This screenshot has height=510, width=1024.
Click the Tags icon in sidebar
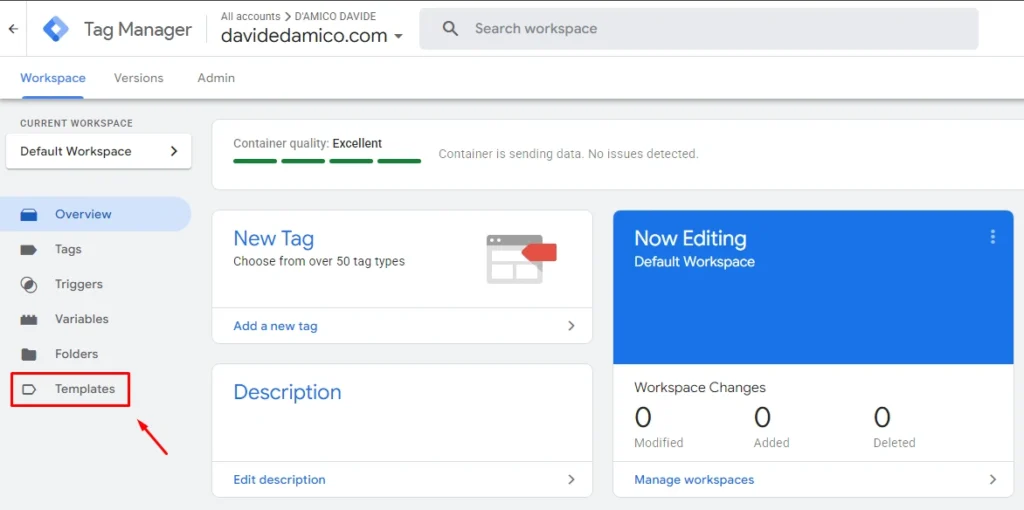[x=29, y=249]
